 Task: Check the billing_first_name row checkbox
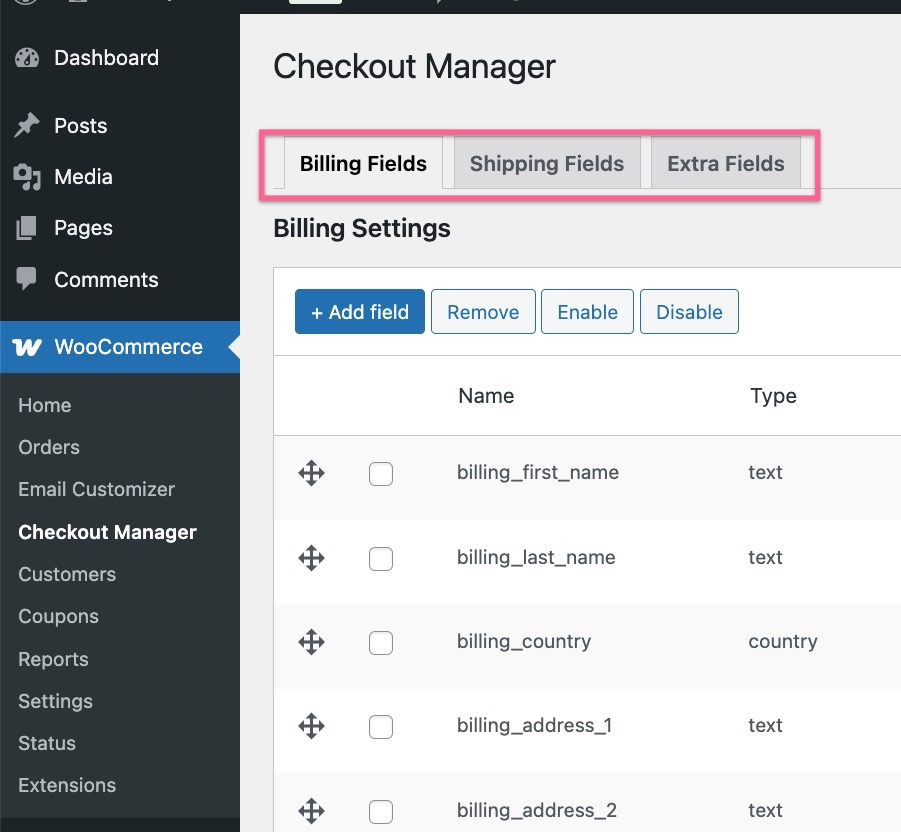pos(381,474)
